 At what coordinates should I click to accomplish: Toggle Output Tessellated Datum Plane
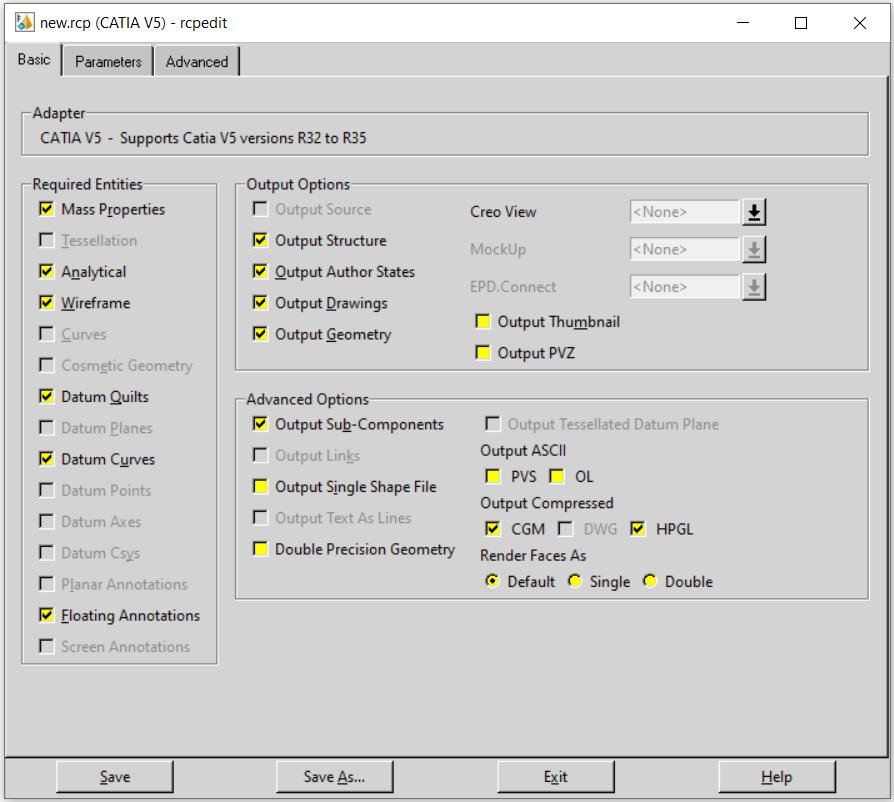pyautogui.click(x=493, y=424)
